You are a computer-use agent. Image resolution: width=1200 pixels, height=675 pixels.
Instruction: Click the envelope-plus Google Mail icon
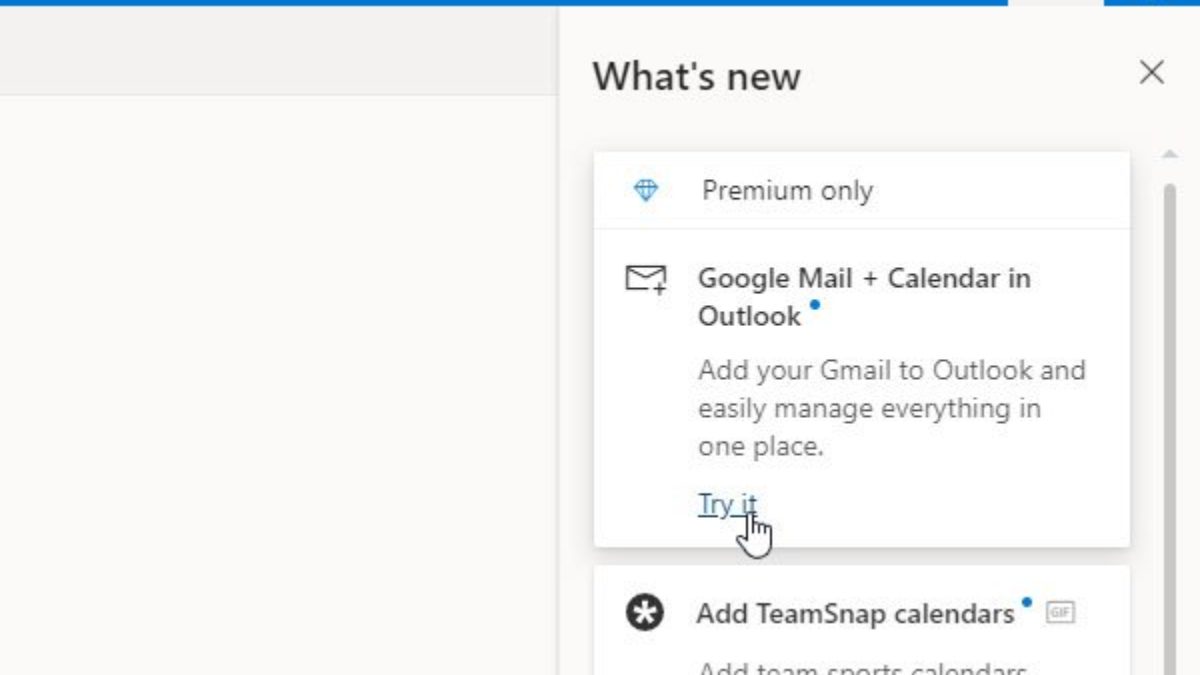click(645, 279)
